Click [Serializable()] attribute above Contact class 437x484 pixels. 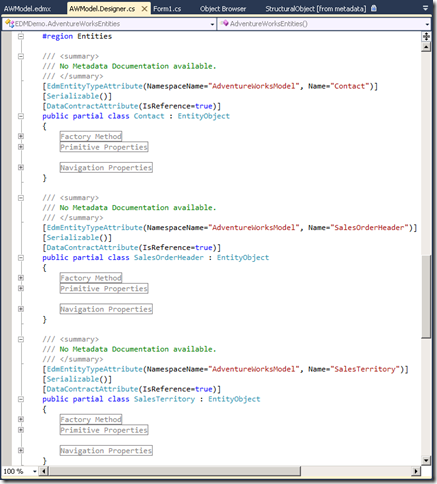pyautogui.click(x=77, y=96)
